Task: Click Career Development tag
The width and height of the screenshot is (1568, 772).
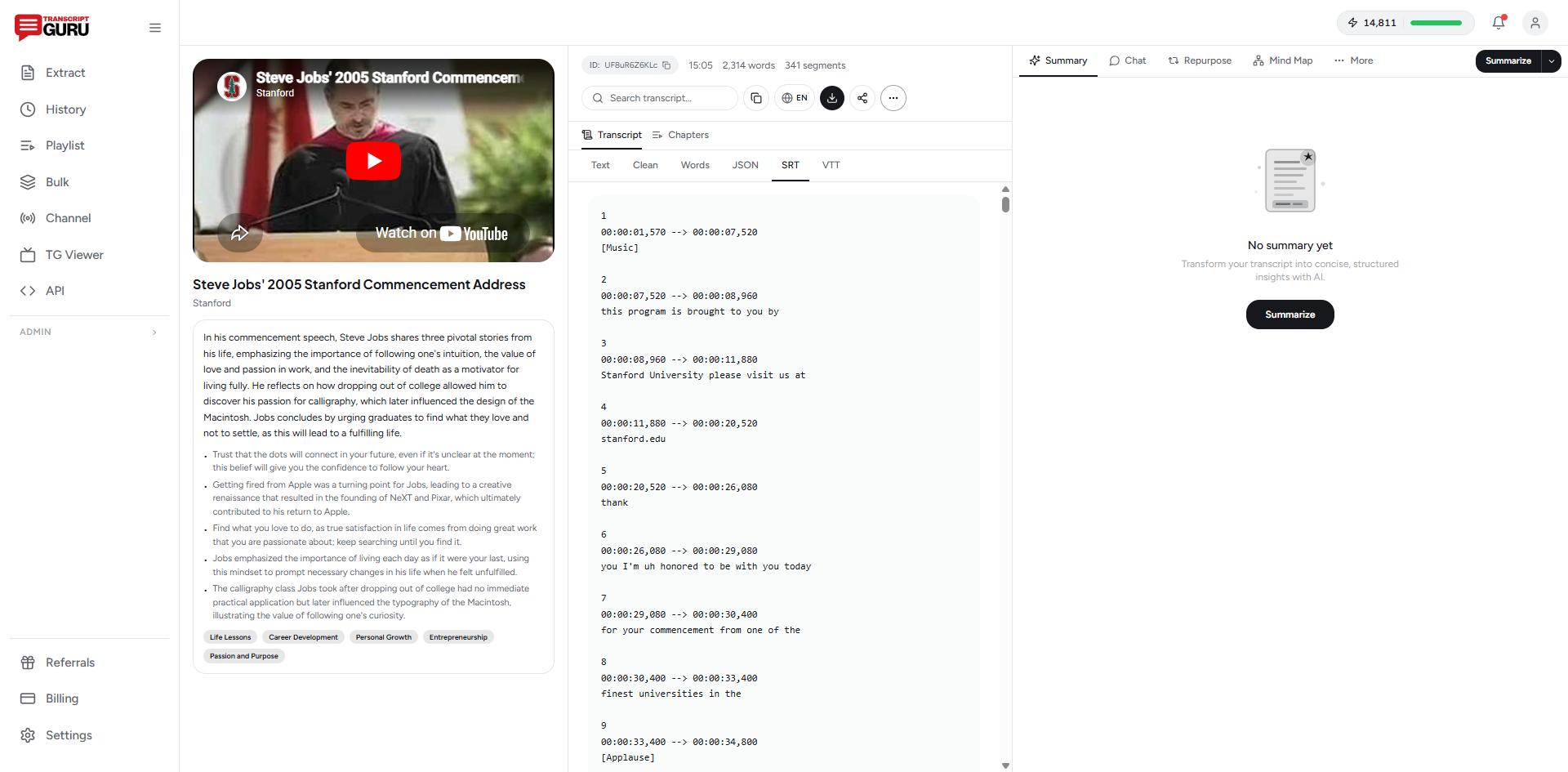Action: pos(303,637)
